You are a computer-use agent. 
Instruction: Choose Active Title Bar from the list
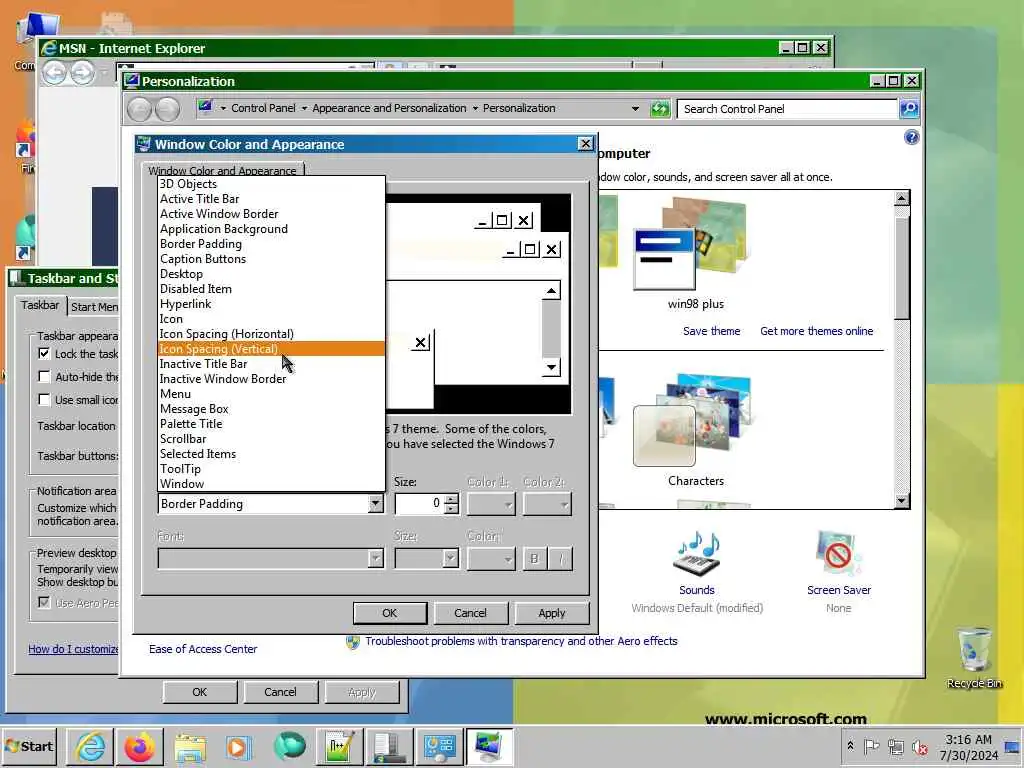point(271,199)
